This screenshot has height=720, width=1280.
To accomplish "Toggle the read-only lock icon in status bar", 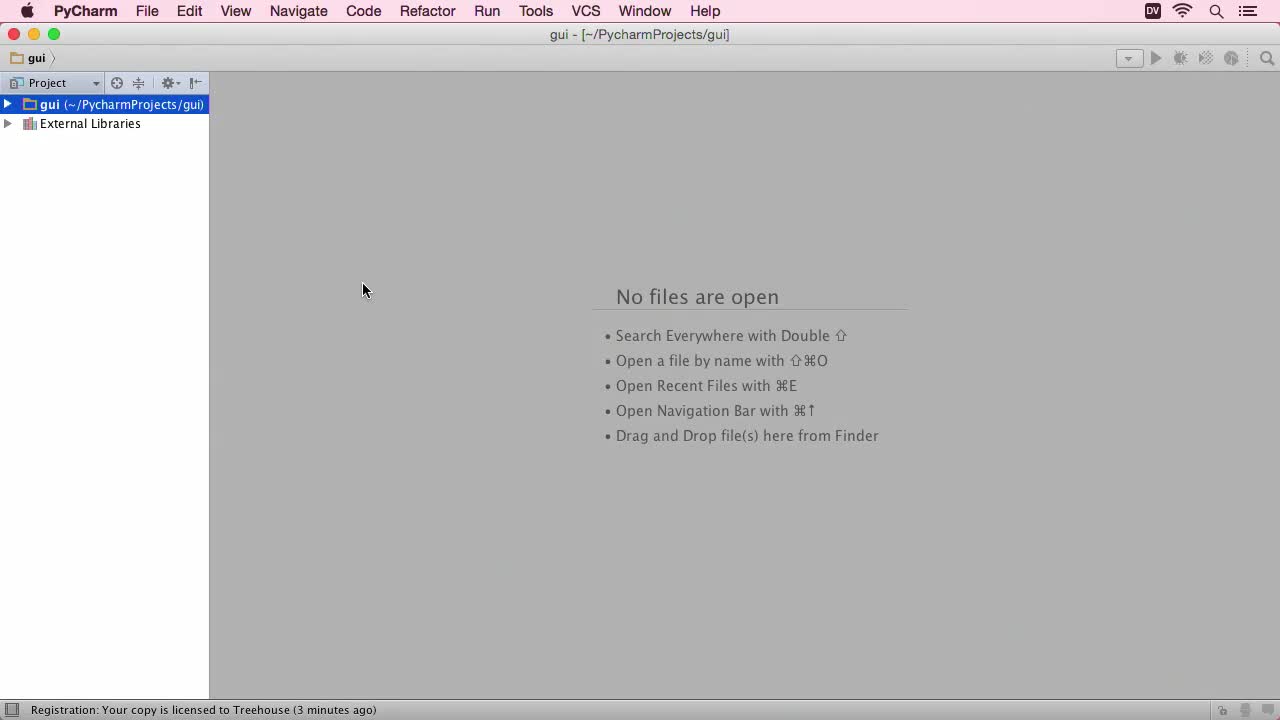I will [x=1222, y=710].
